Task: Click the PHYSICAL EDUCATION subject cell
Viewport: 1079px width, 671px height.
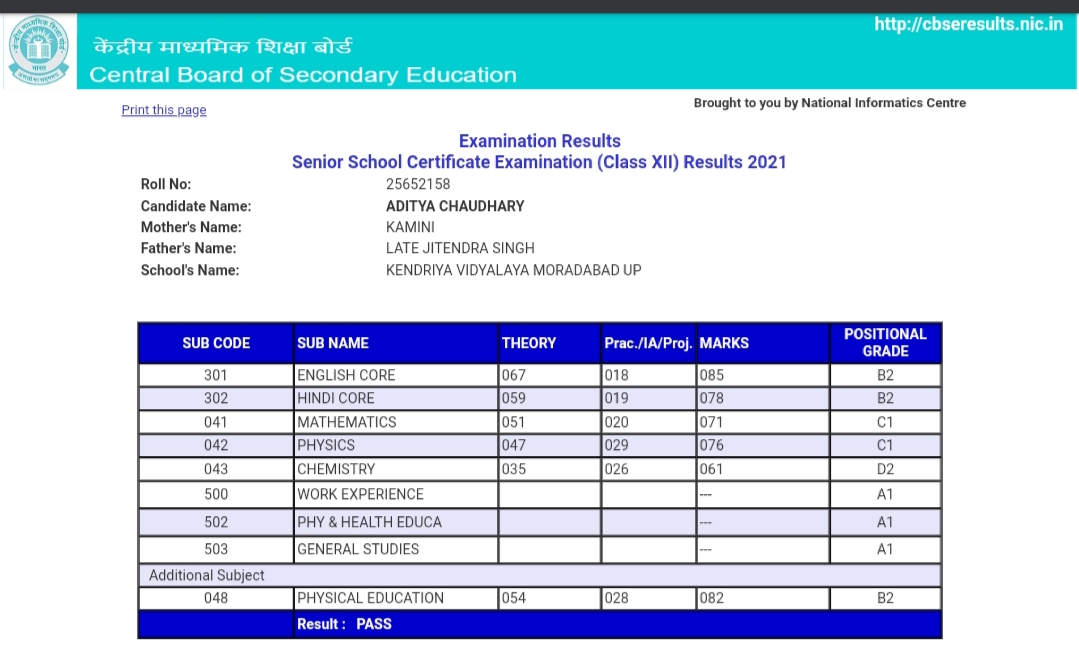Action: tap(396, 598)
